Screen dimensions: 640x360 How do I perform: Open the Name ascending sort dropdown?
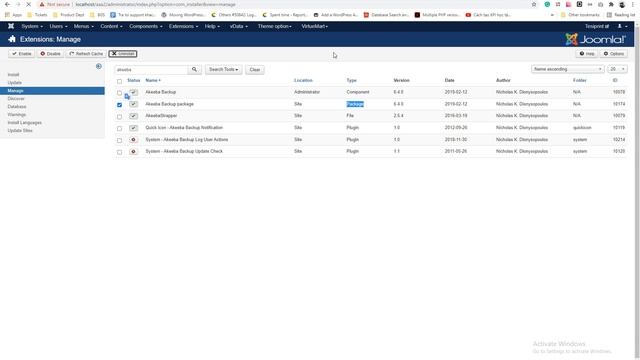(x=567, y=69)
